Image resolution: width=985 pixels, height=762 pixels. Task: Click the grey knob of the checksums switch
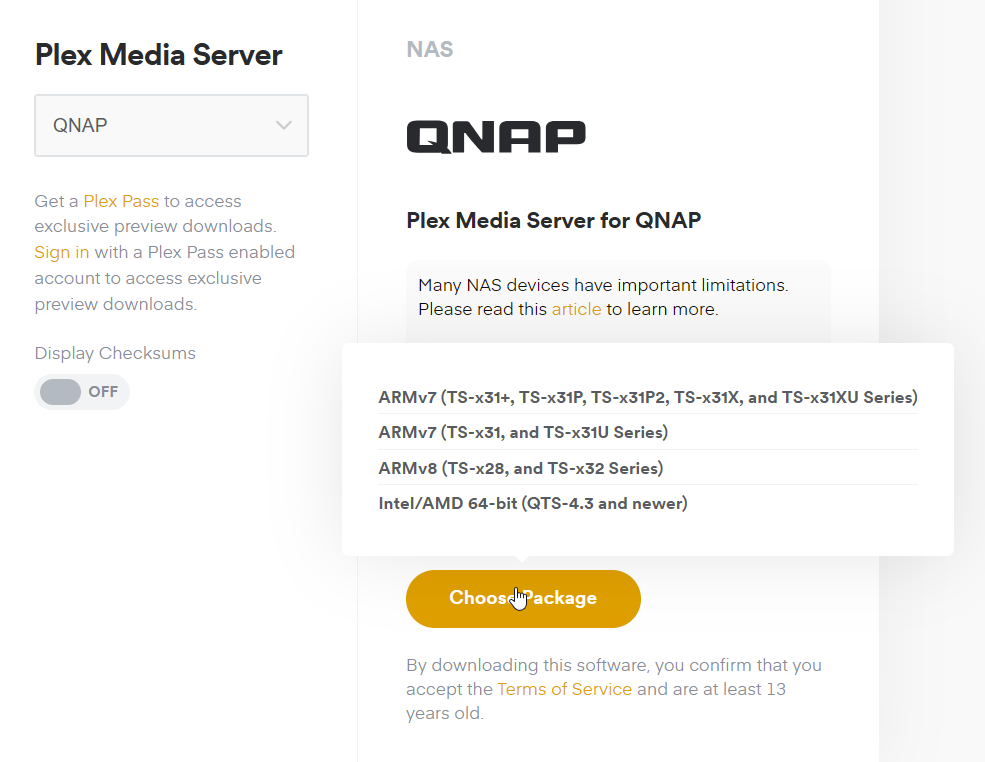point(60,392)
